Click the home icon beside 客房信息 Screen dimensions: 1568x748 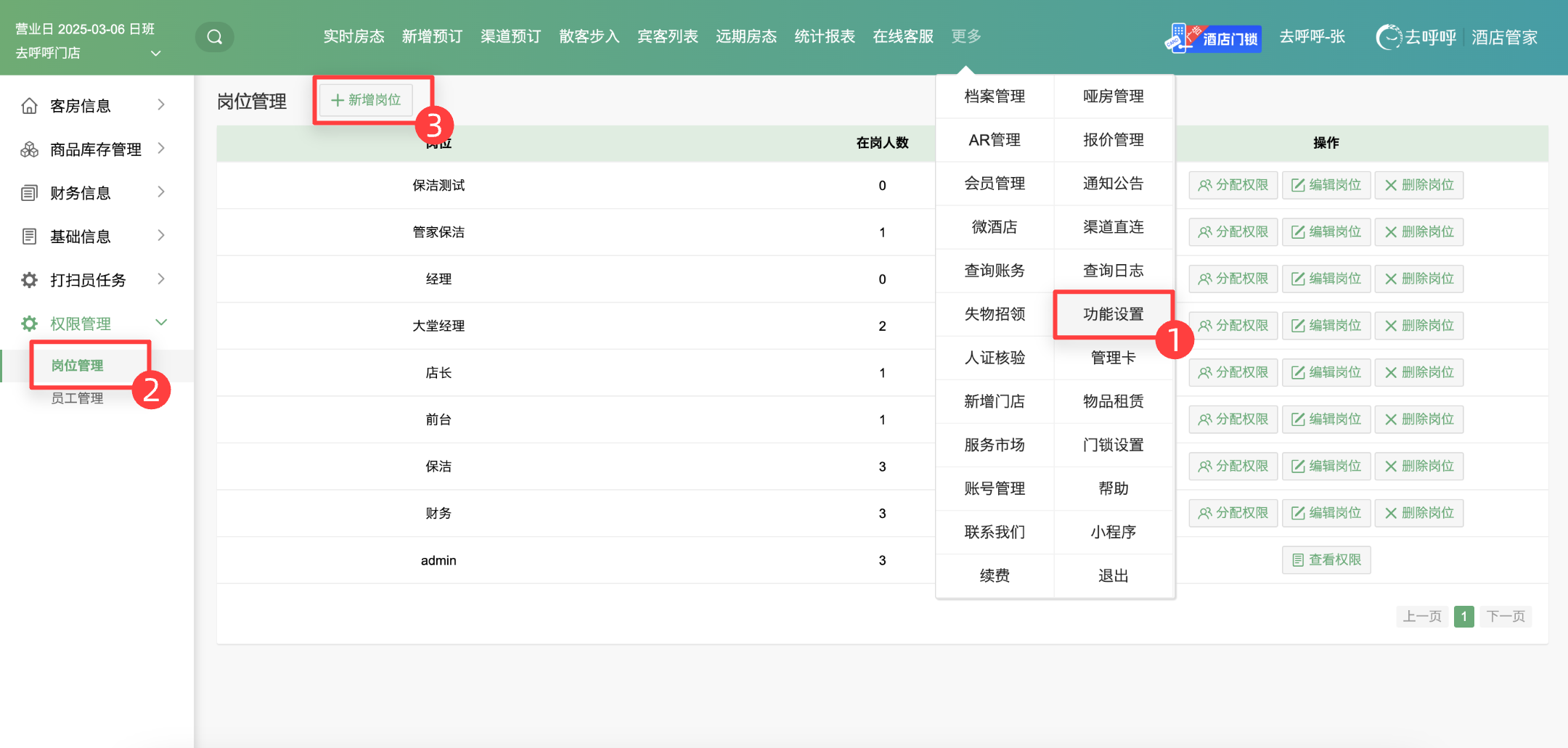29,106
